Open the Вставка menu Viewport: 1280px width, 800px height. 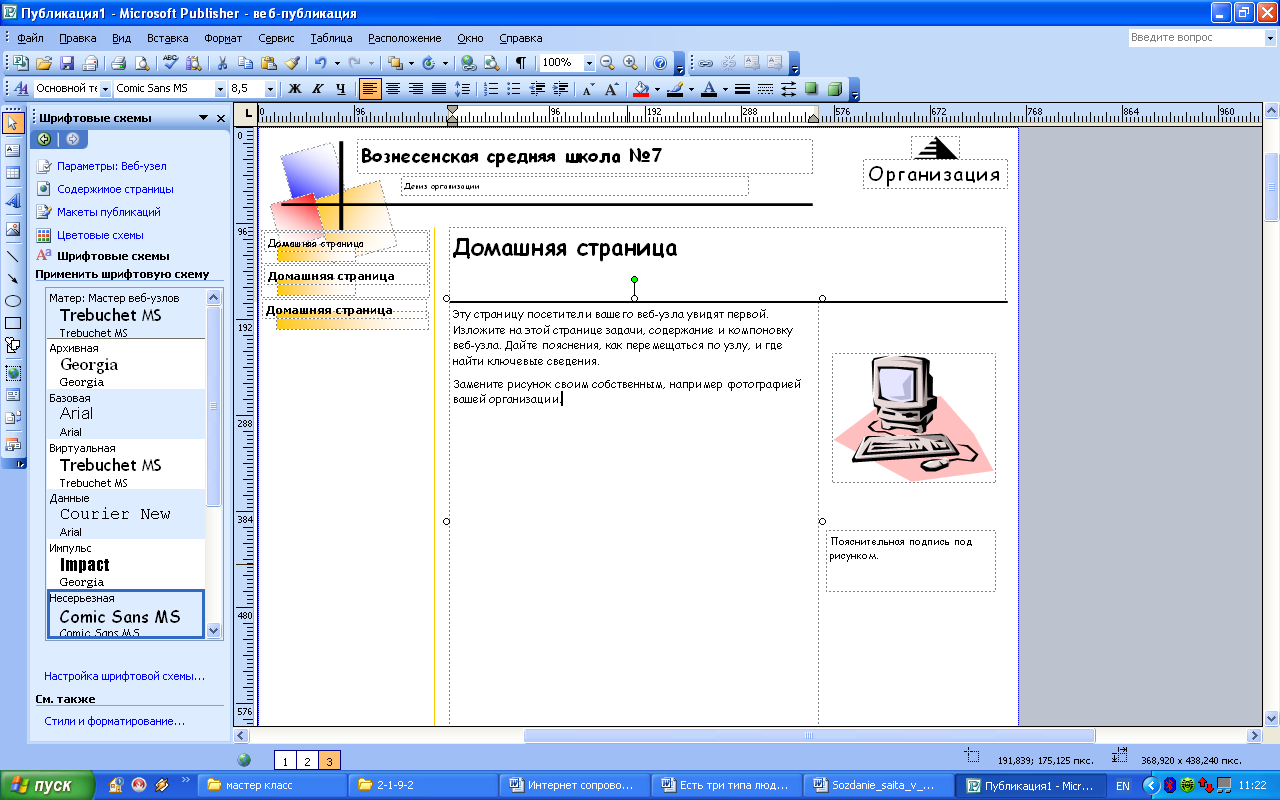click(168, 38)
